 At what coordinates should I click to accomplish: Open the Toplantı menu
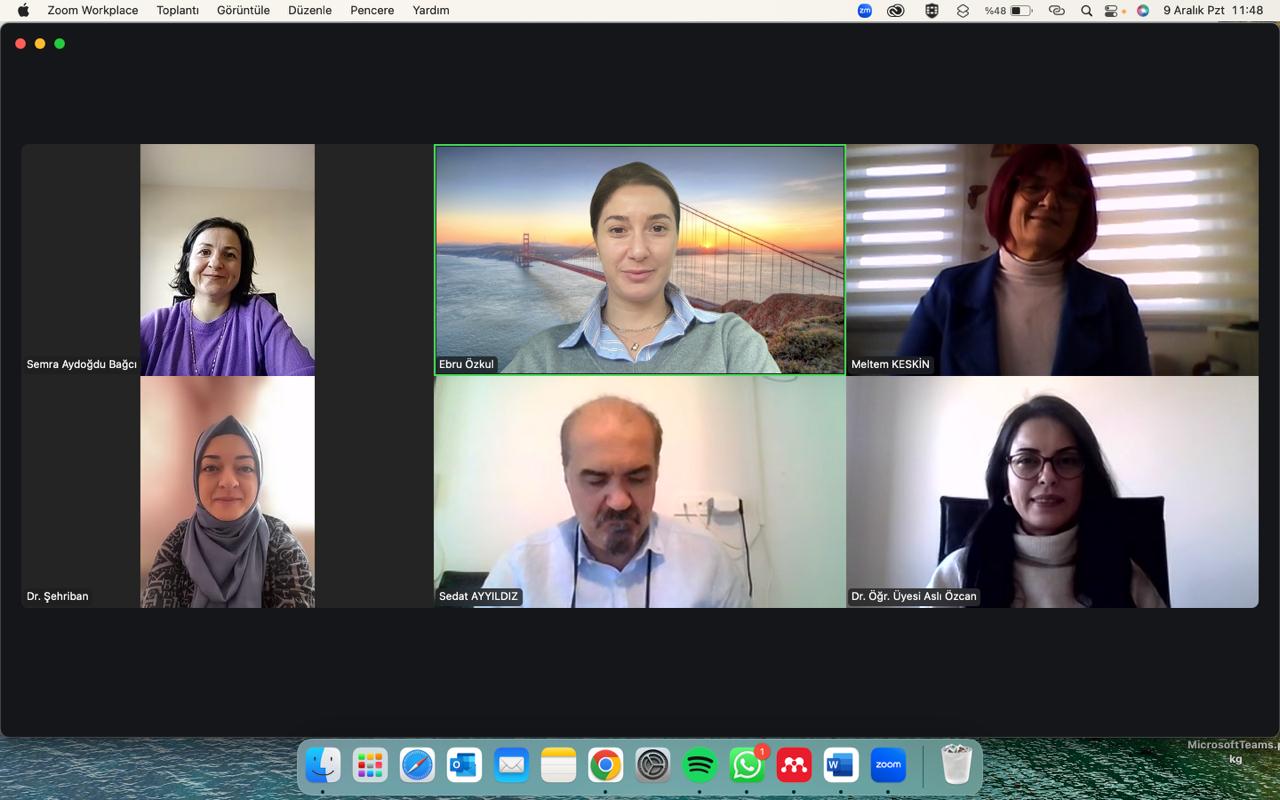point(177,11)
